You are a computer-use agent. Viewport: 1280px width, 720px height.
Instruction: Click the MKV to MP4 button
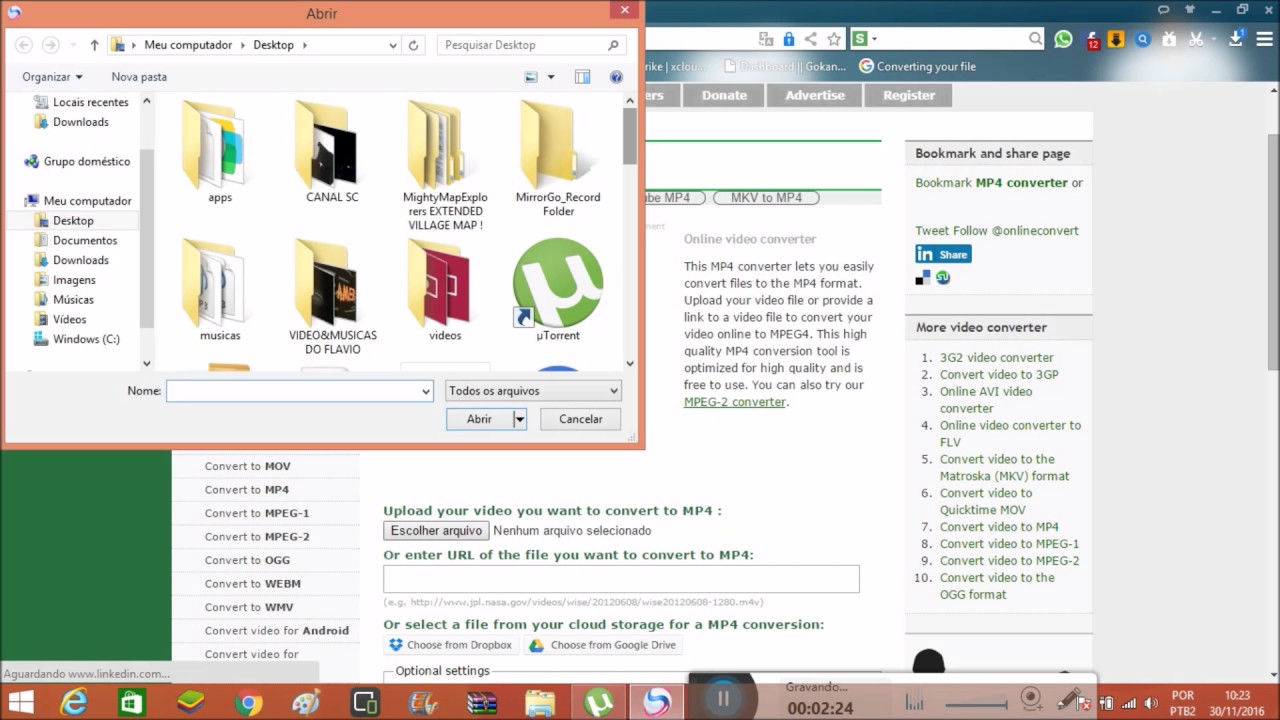(766, 198)
